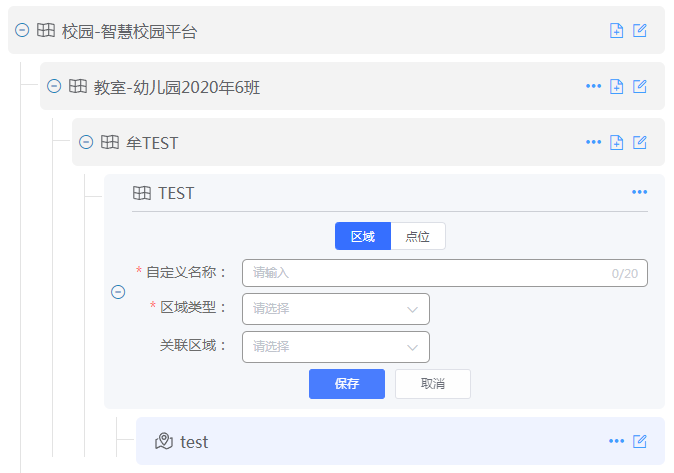
Task: Open more options for test point row
Action: pos(617,441)
